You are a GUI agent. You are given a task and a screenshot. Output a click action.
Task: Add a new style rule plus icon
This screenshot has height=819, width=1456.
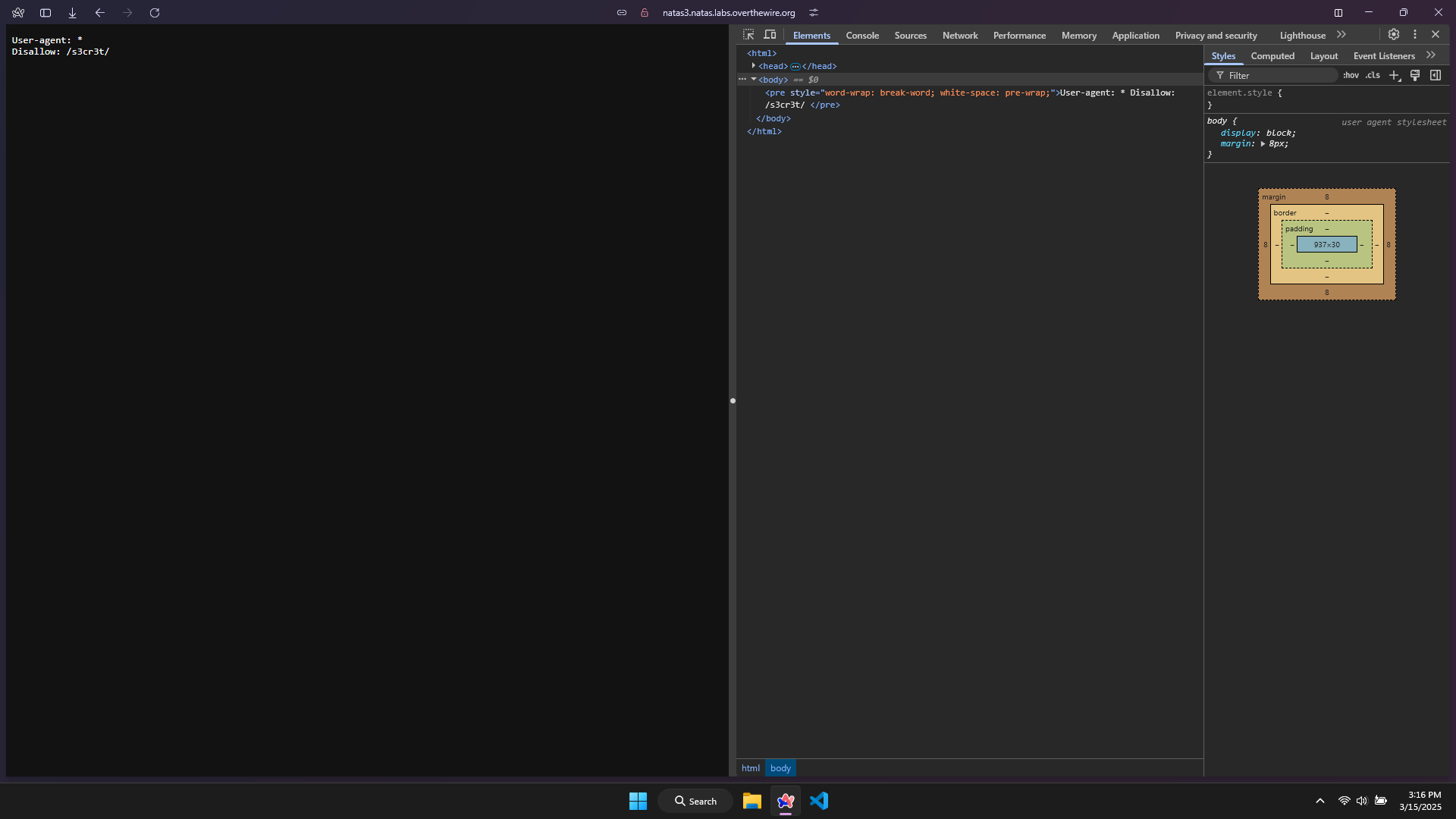(x=1395, y=76)
